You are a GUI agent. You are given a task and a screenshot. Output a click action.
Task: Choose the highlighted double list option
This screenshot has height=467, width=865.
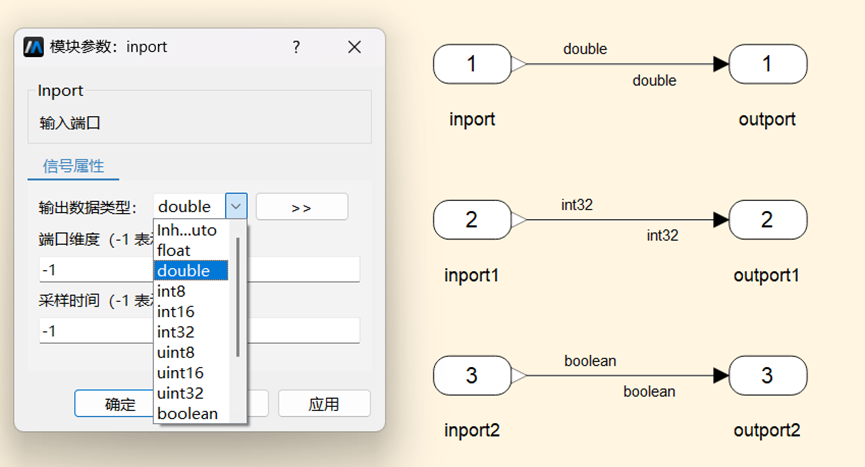[x=191, y=271]
